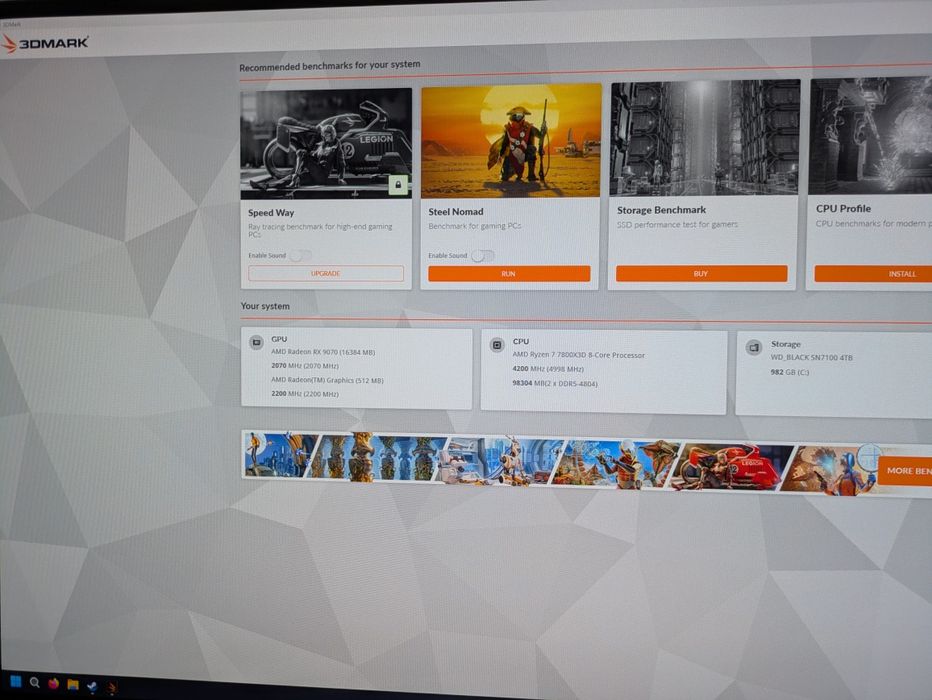The height and width of the screenshot is (700, 932).
Task: Click the CPU processor icon in system panel
Action: pos(497,345)
